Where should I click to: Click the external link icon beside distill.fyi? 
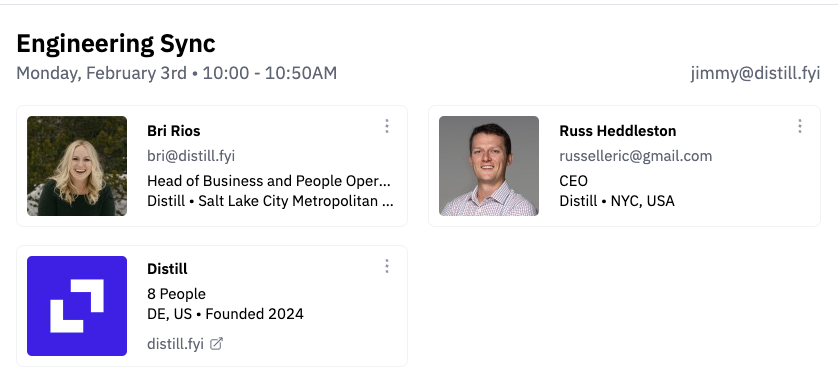pos(216,344)
